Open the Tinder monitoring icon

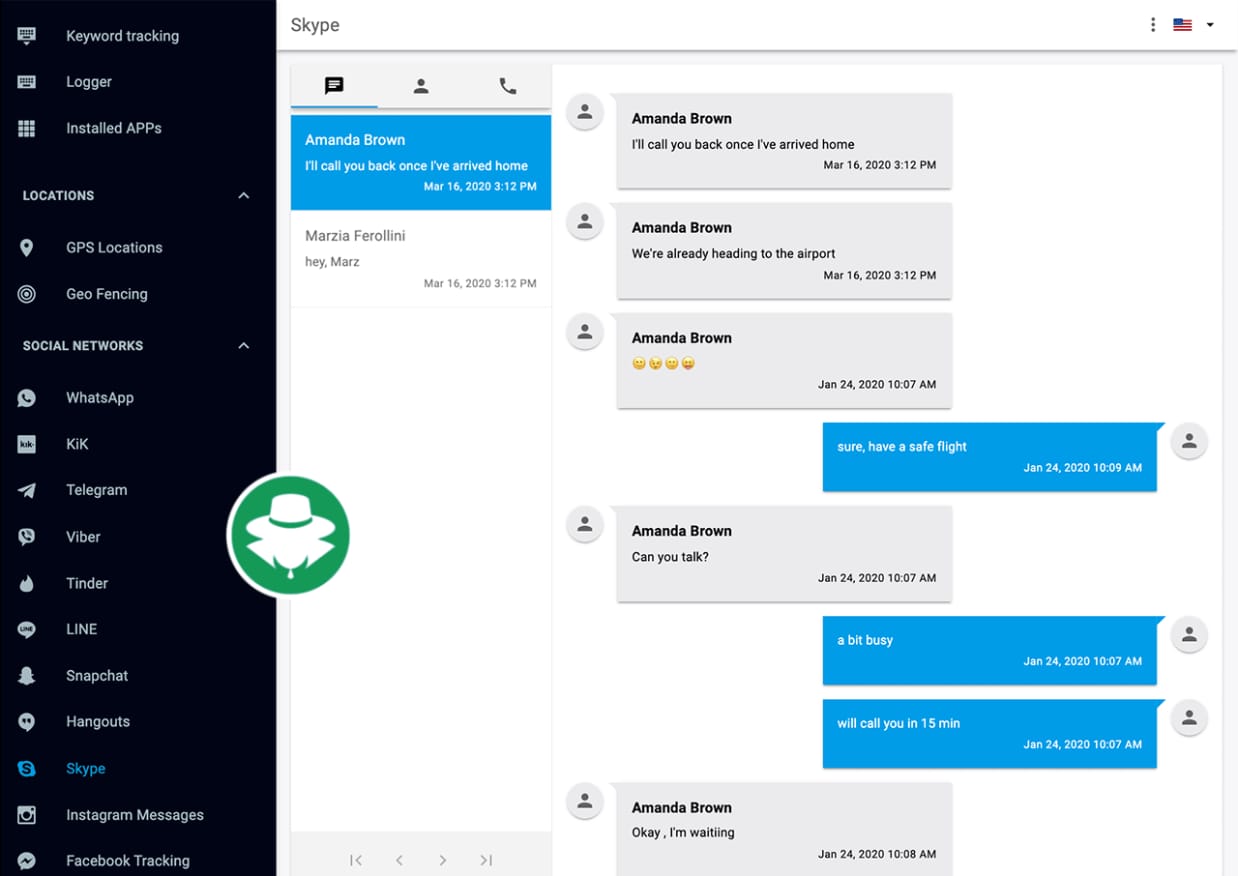[x=26, y=583]
